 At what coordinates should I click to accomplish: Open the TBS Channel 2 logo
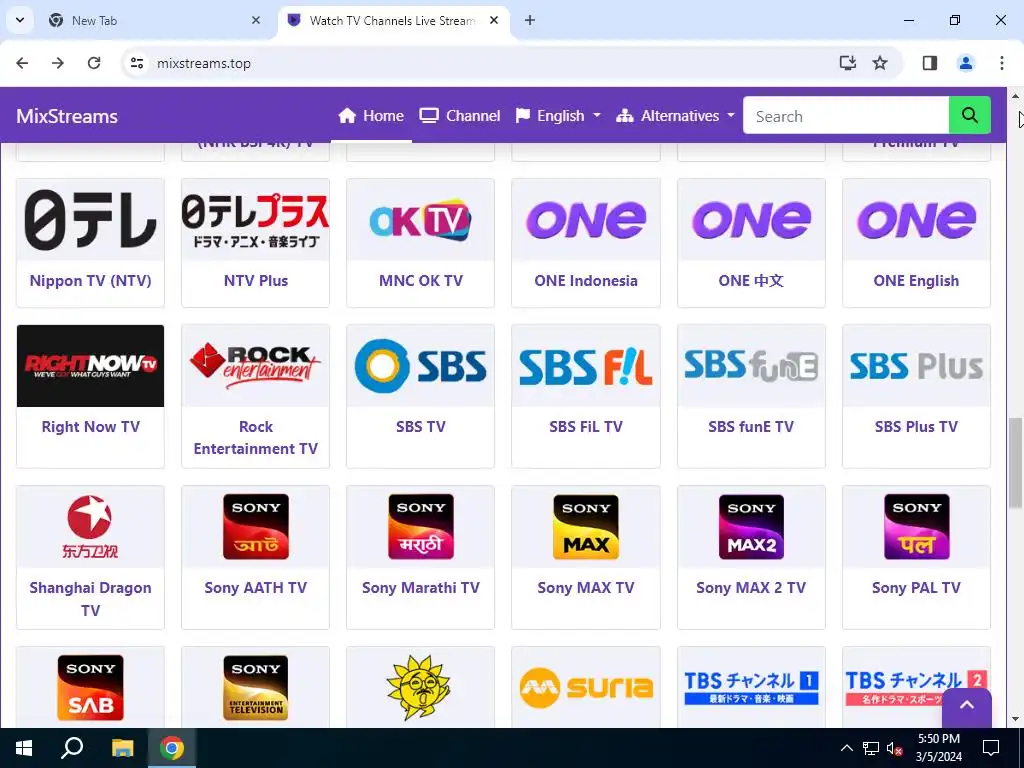coord(916,687)
